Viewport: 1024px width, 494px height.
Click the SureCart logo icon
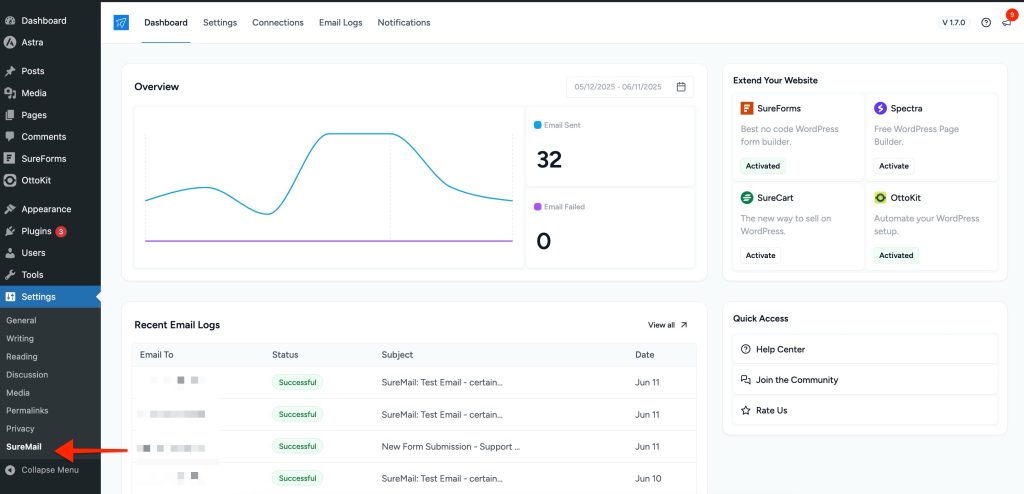746,197
